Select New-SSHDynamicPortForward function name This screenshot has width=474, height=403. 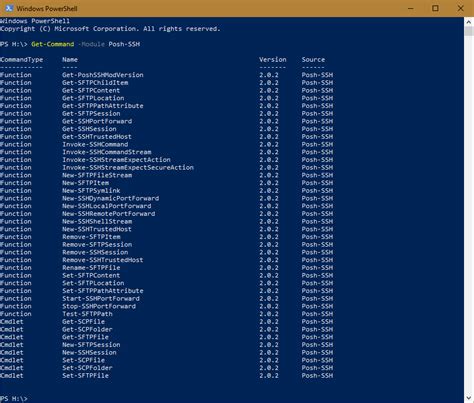tap(111, 198)
